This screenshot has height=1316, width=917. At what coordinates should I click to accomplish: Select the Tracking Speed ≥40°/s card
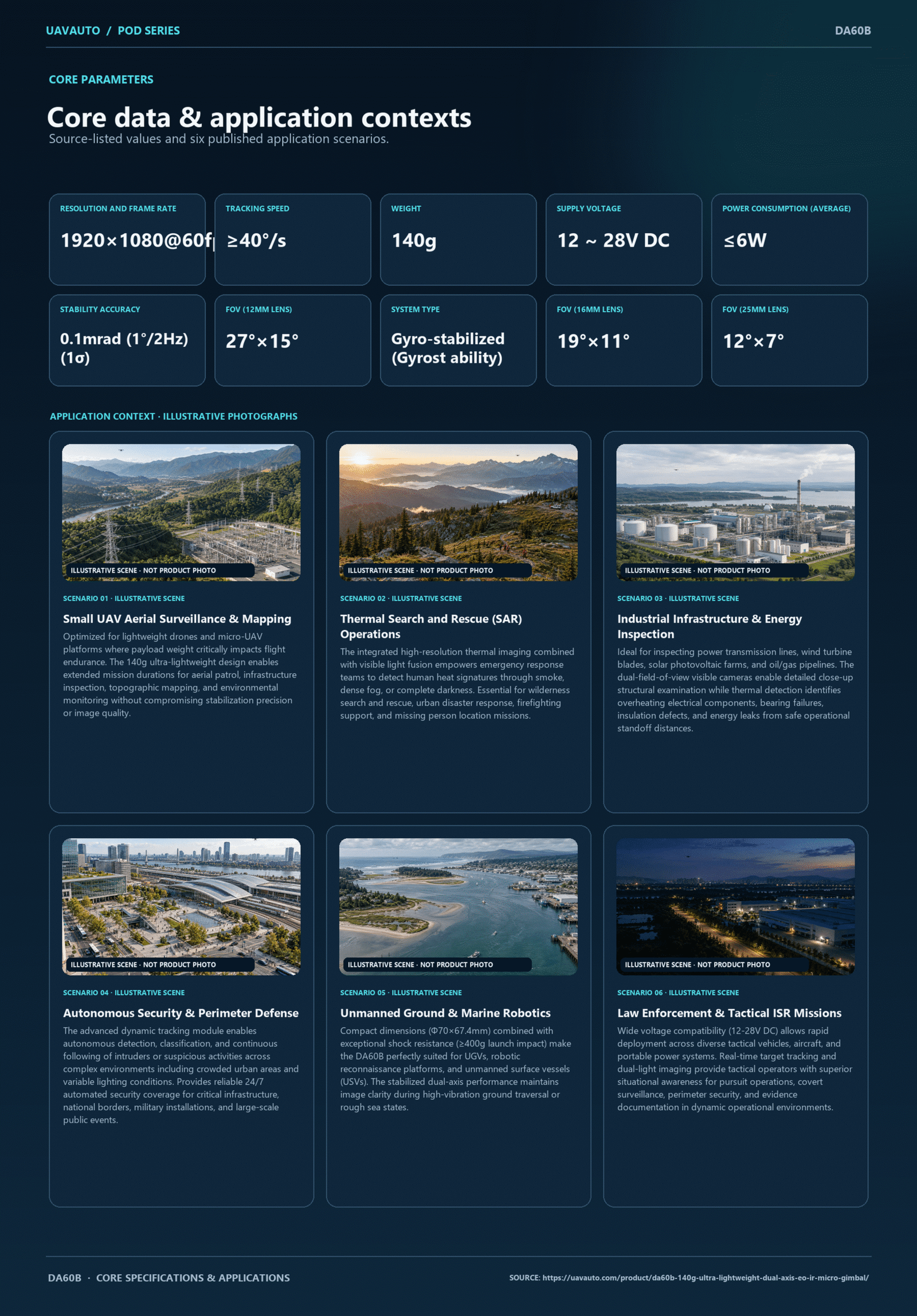(292, 239)
